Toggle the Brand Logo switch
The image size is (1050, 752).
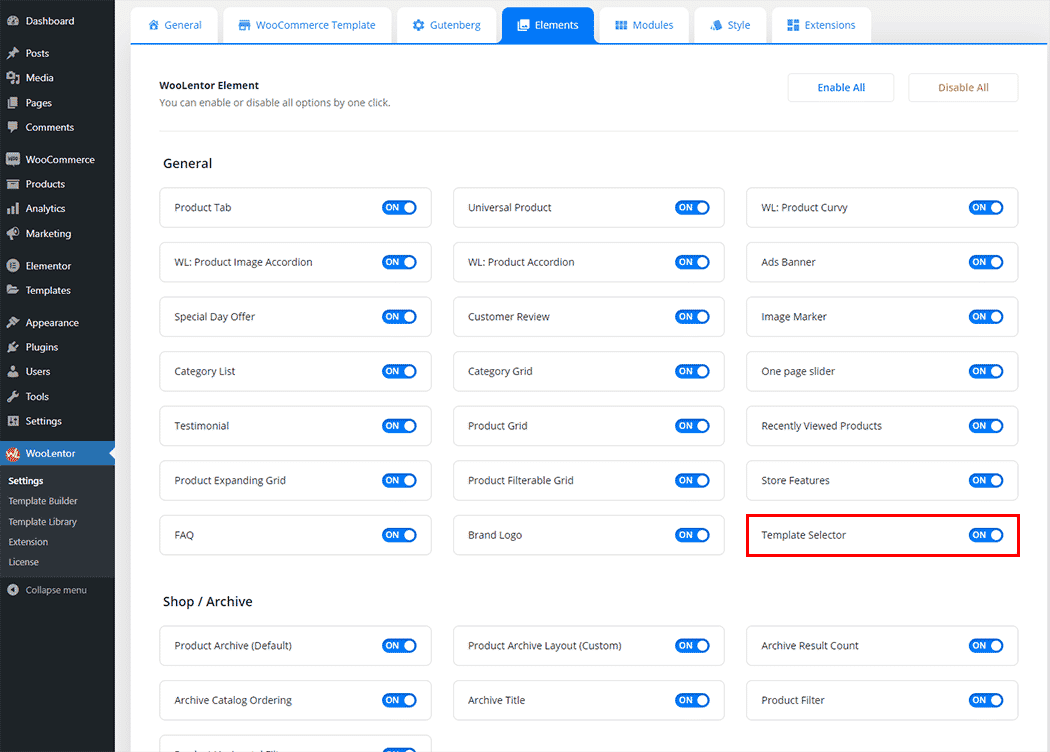pyautogui.click(x=692, y=535)
